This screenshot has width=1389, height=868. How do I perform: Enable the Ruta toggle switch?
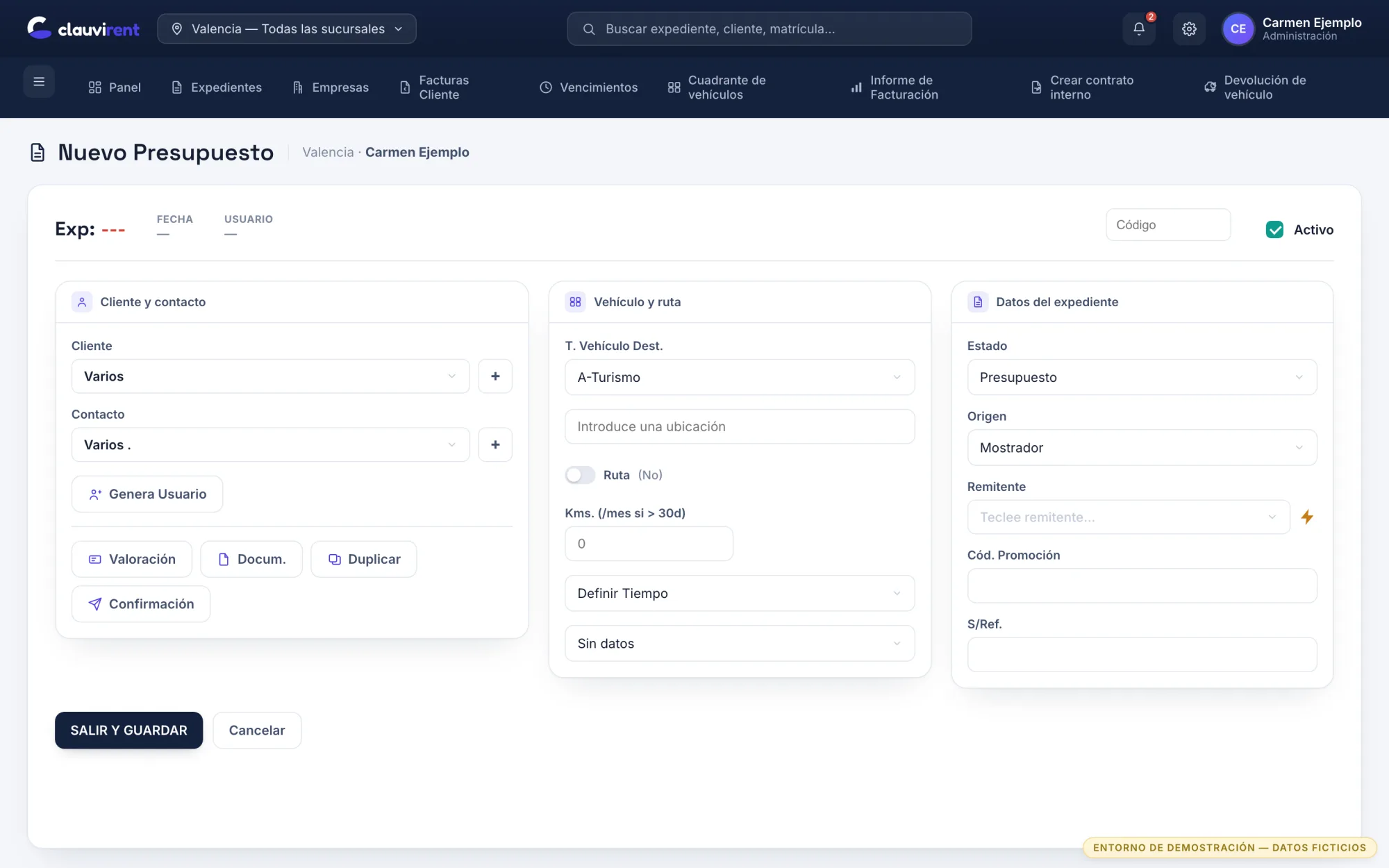point(580,475)
